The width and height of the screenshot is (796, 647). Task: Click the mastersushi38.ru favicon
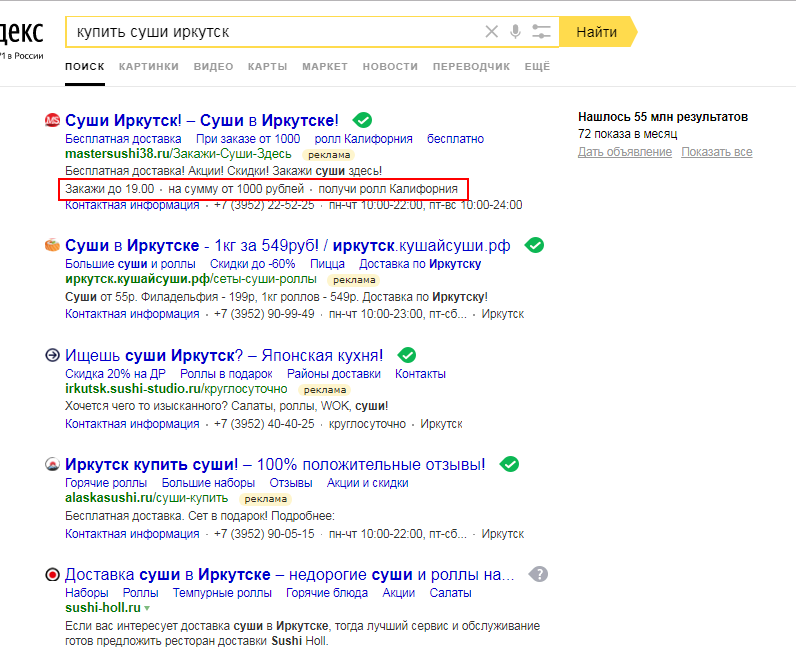point(52,120)
